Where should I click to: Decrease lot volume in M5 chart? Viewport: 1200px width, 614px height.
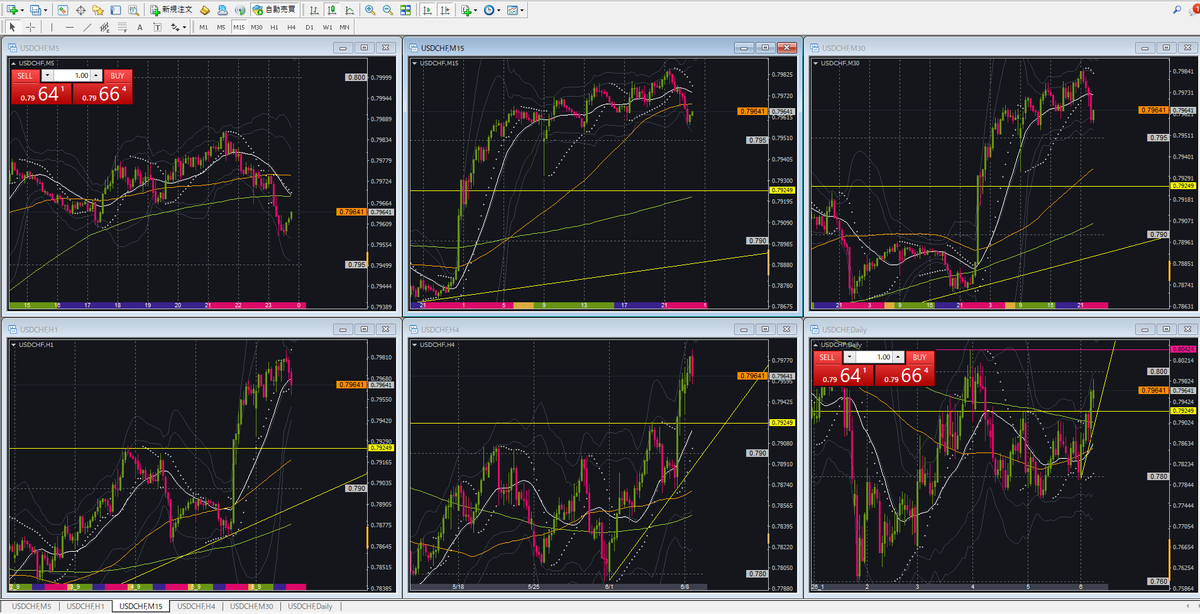click(x=46, y=75)
